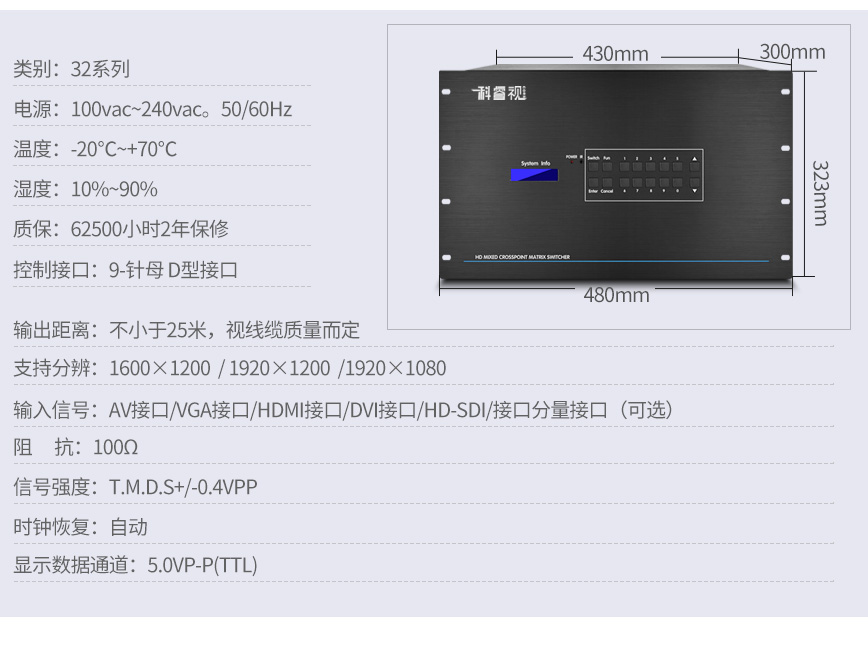Click number 5 key on keypad
Screen dimensions: 868x647
[x=678, y=167]
